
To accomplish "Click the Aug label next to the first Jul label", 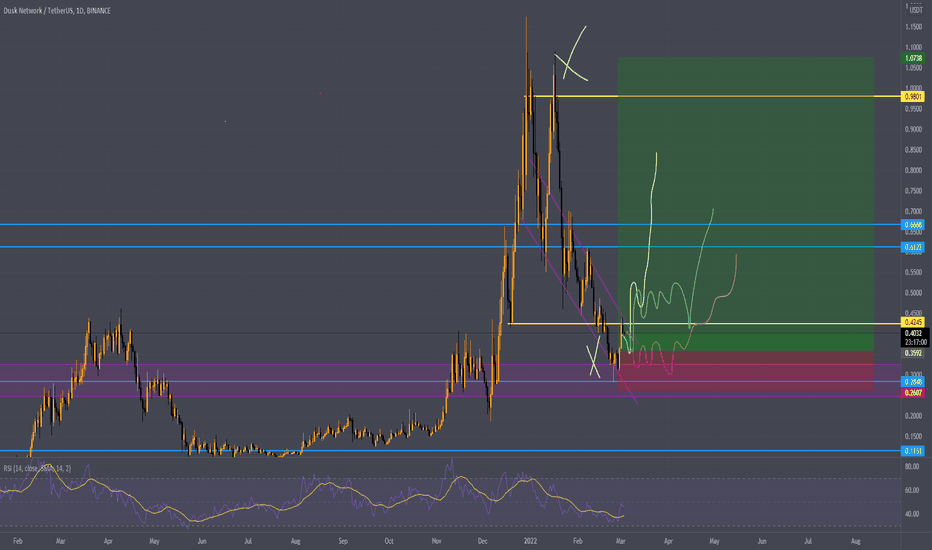I will [295, 541].
